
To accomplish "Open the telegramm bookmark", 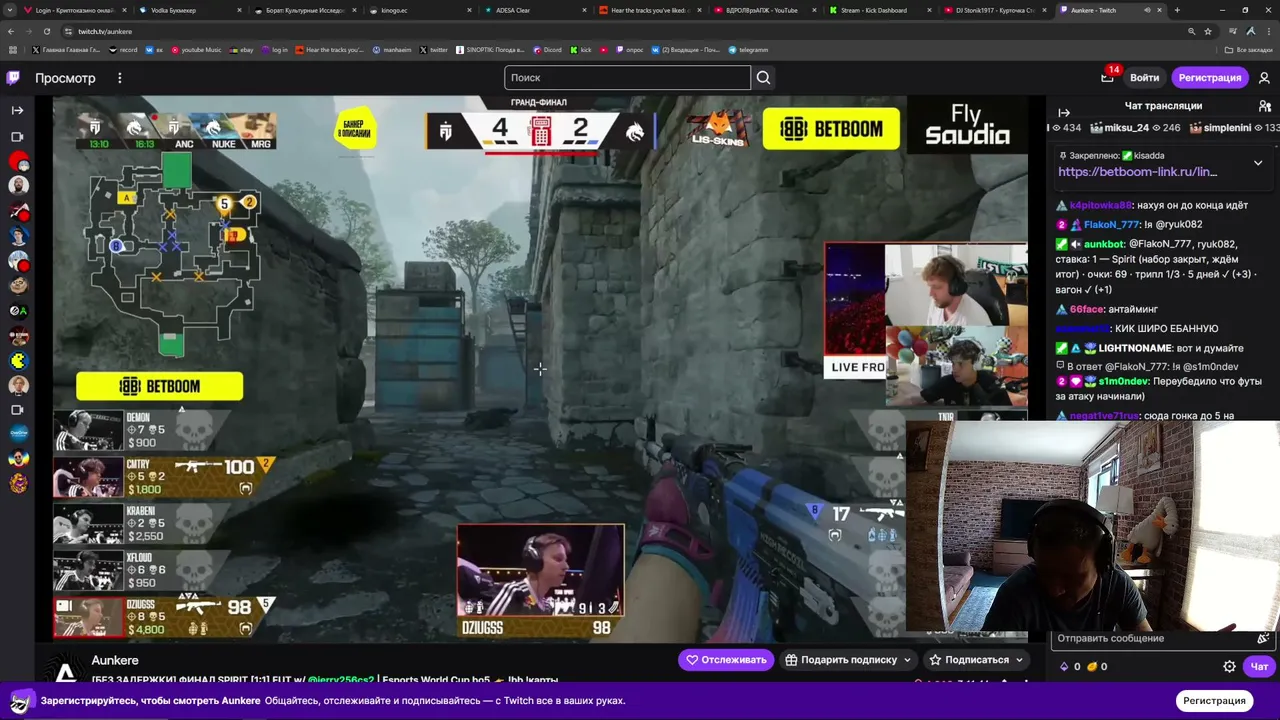I will pos(748,50).
